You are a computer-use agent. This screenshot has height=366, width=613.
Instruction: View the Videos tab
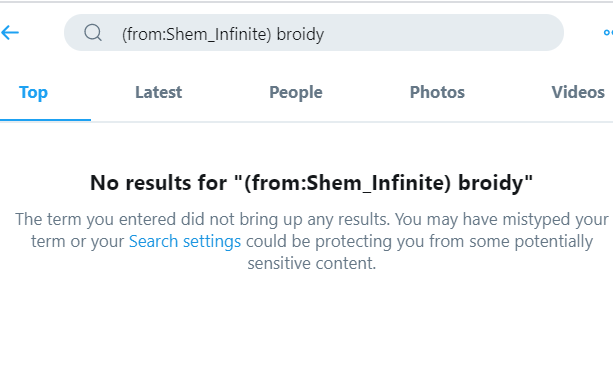pos(578,92)
